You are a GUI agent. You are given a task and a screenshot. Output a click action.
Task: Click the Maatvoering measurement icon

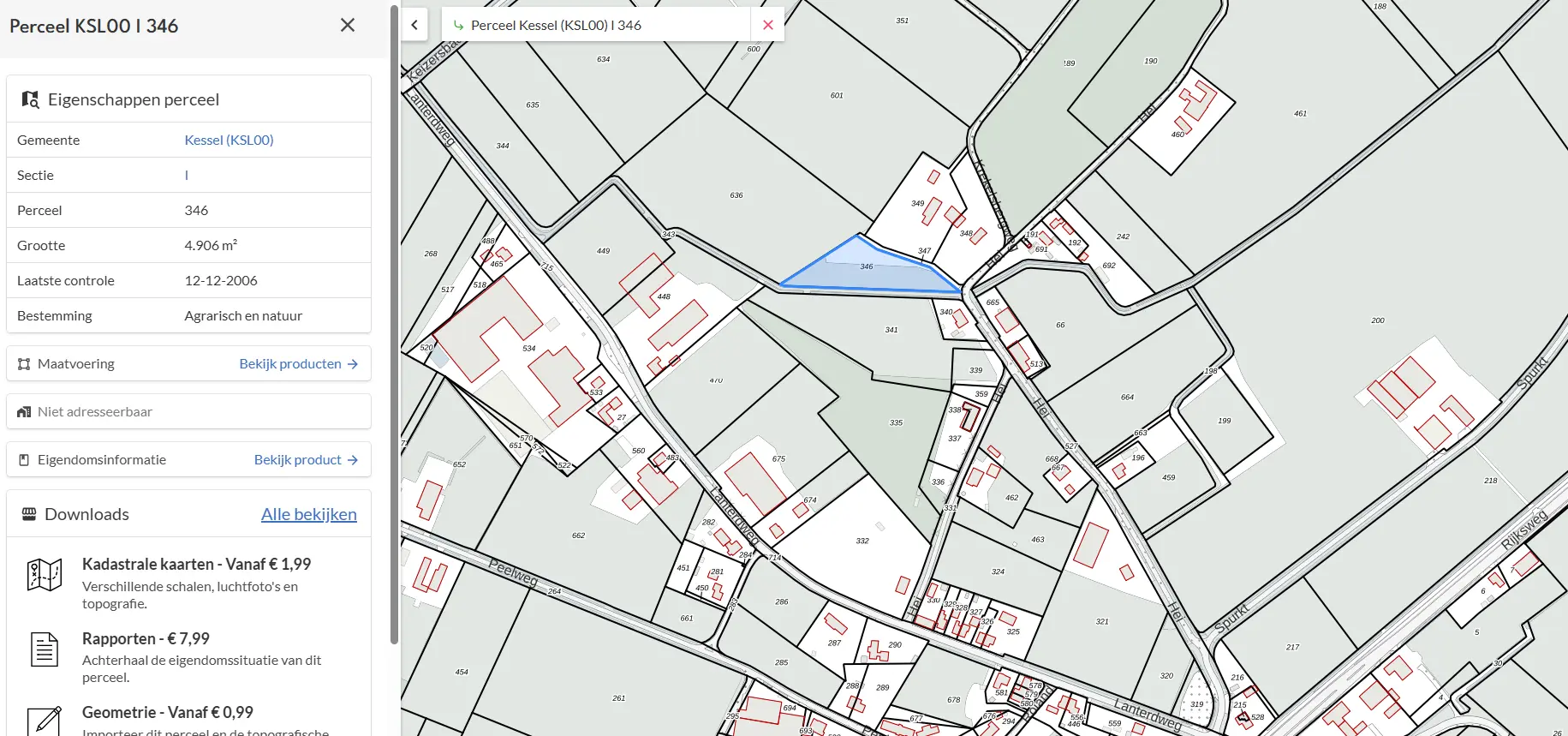tap(24, 364)
